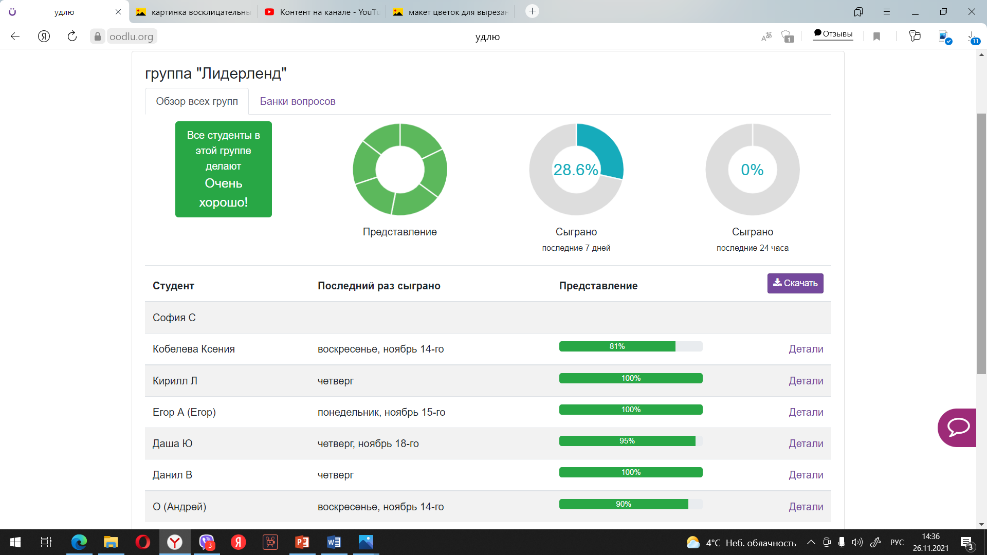This screenshot has height=555, width=987.
Task: Launch PowerPoint from the taskbar
Action: (301, 542)
